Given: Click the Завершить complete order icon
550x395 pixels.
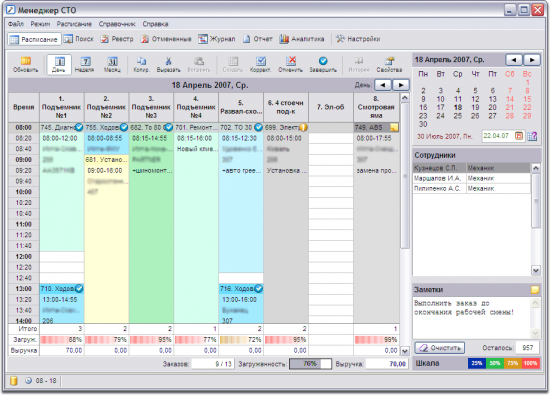Looking at the screenshot, I should (x=323, y=65).
